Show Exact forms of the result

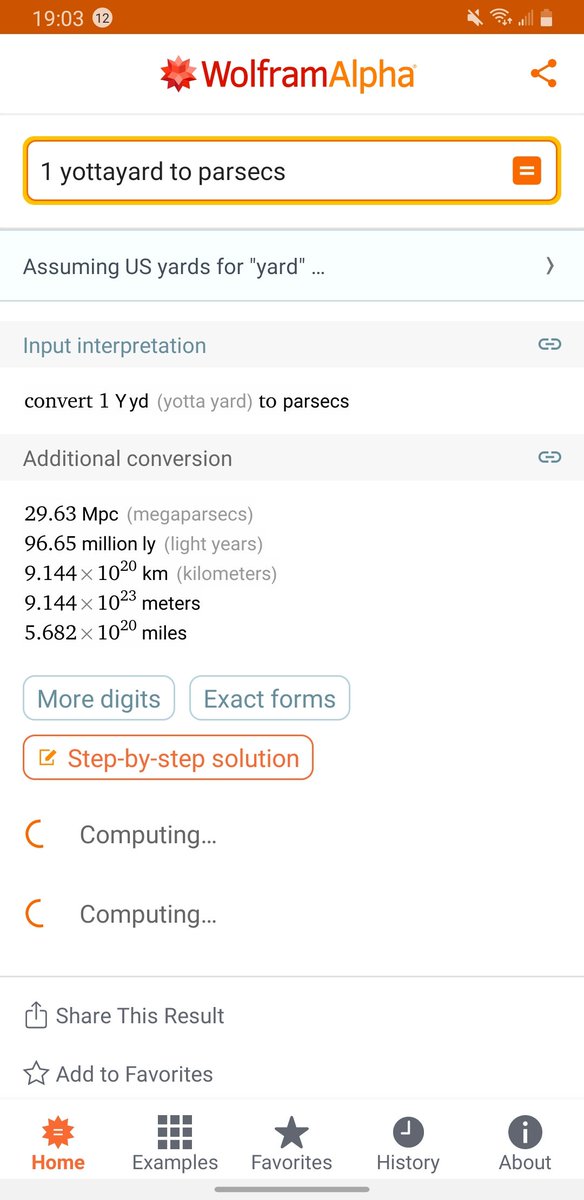[x=270, y=698]
